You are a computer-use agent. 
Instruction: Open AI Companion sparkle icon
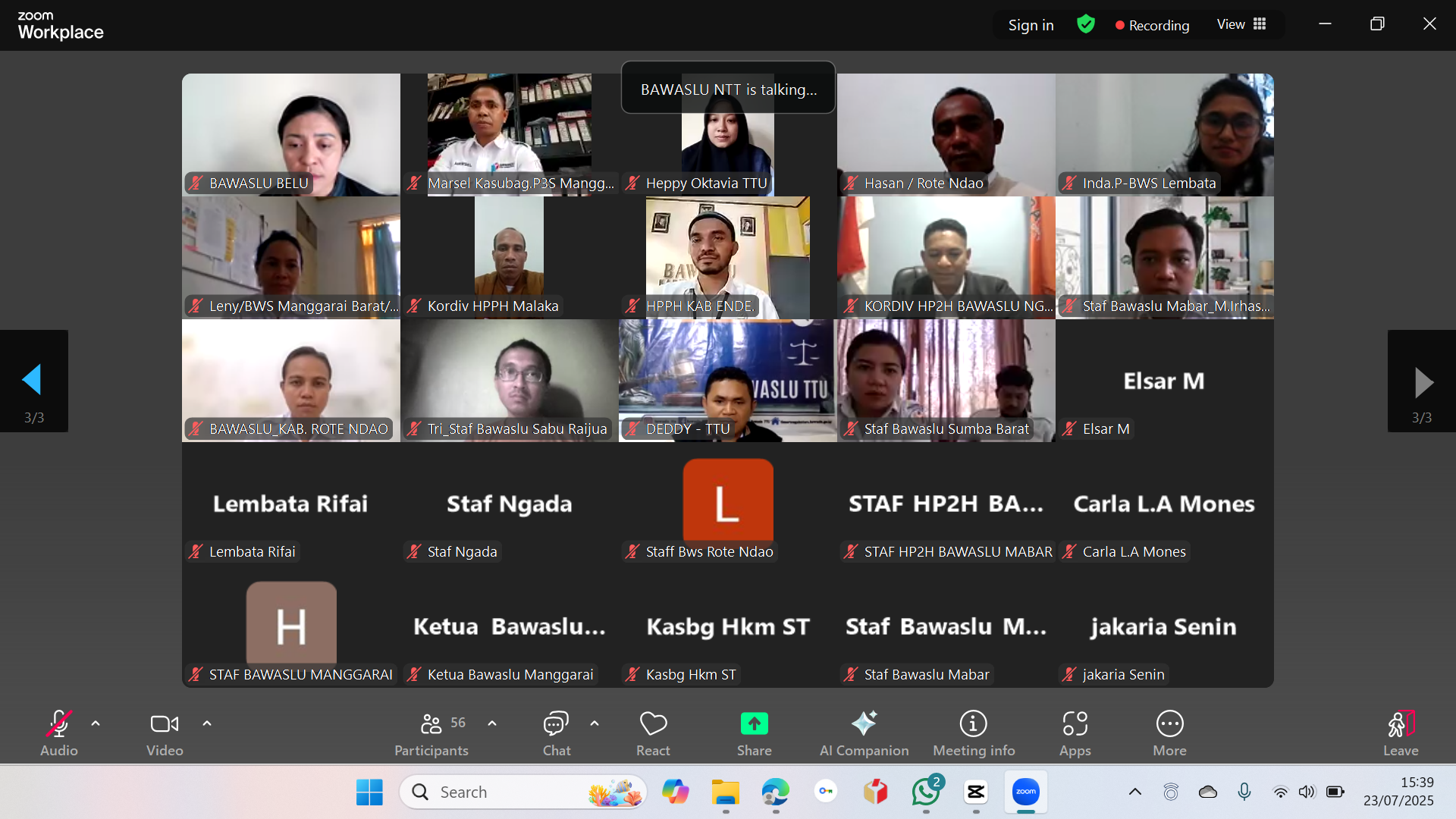(864, 724)
